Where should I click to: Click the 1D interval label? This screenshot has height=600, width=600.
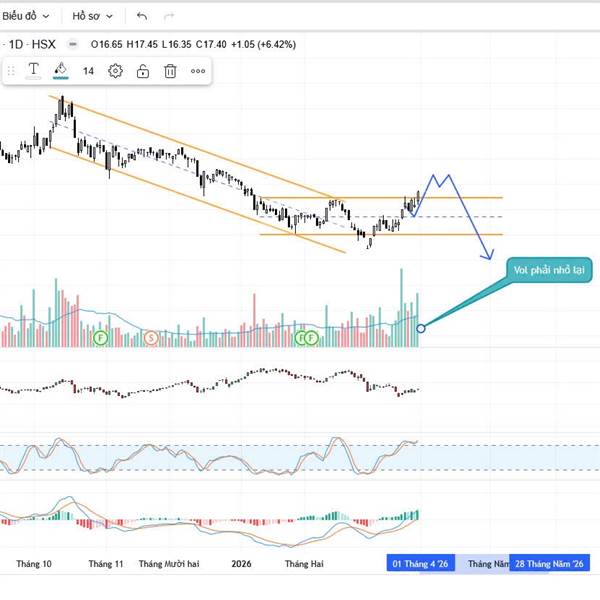16,44
